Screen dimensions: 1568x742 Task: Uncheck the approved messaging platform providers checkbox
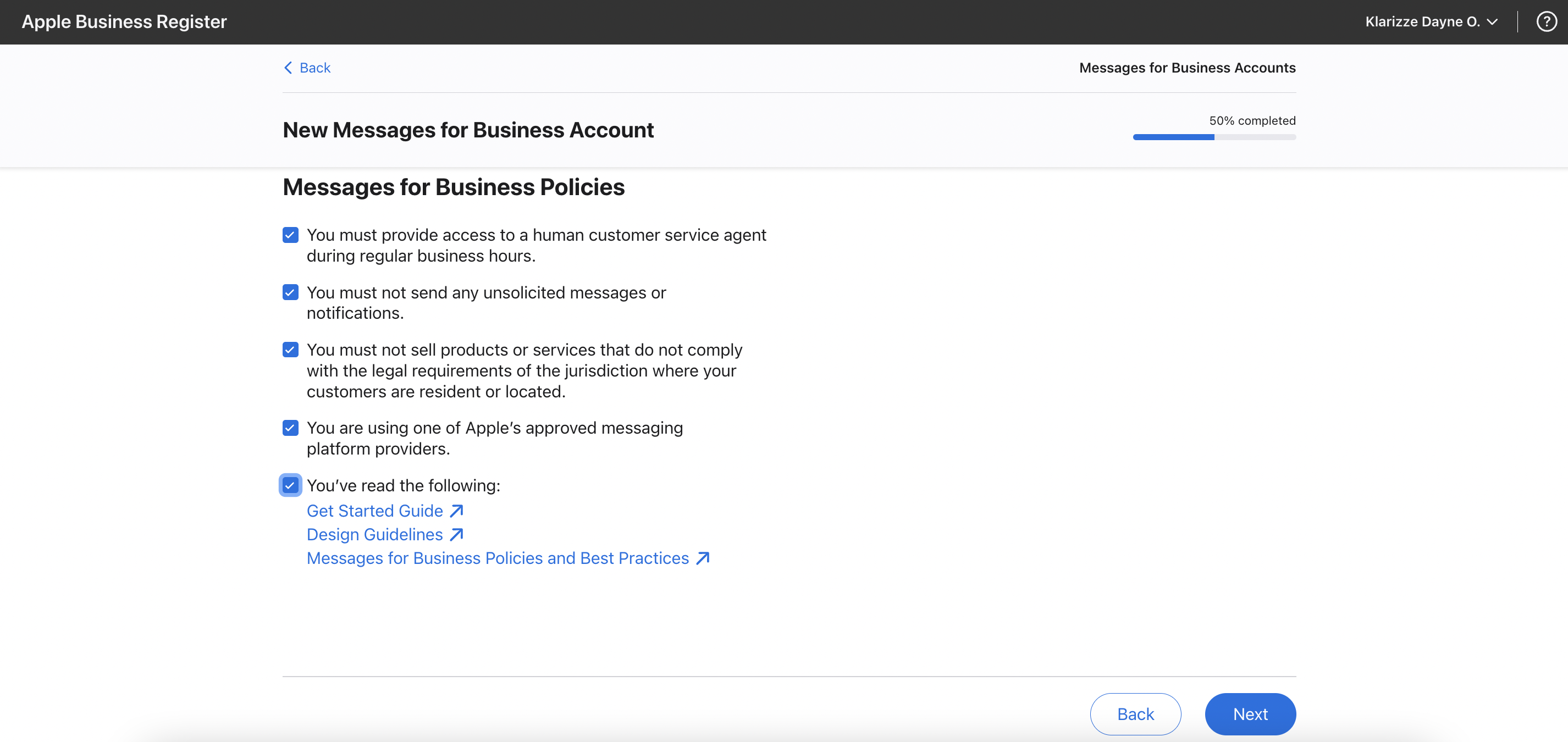click(x=290, y=428)
